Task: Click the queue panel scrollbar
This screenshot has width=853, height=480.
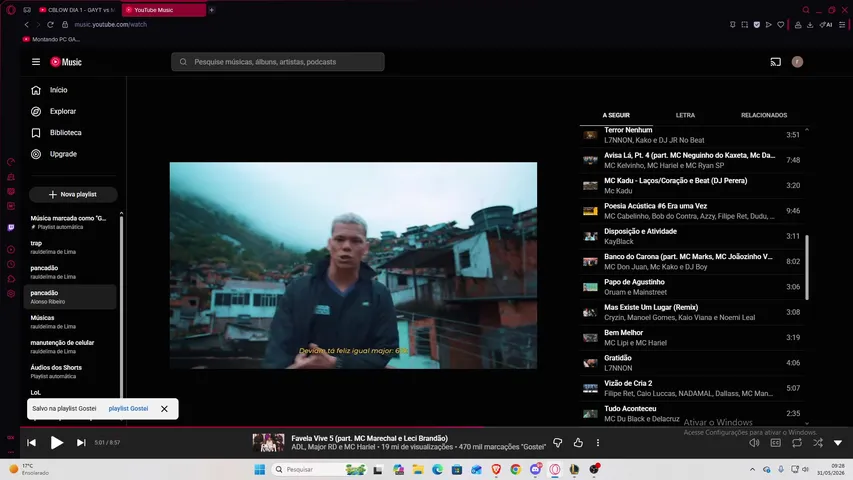Action: (x=807, y=267)
